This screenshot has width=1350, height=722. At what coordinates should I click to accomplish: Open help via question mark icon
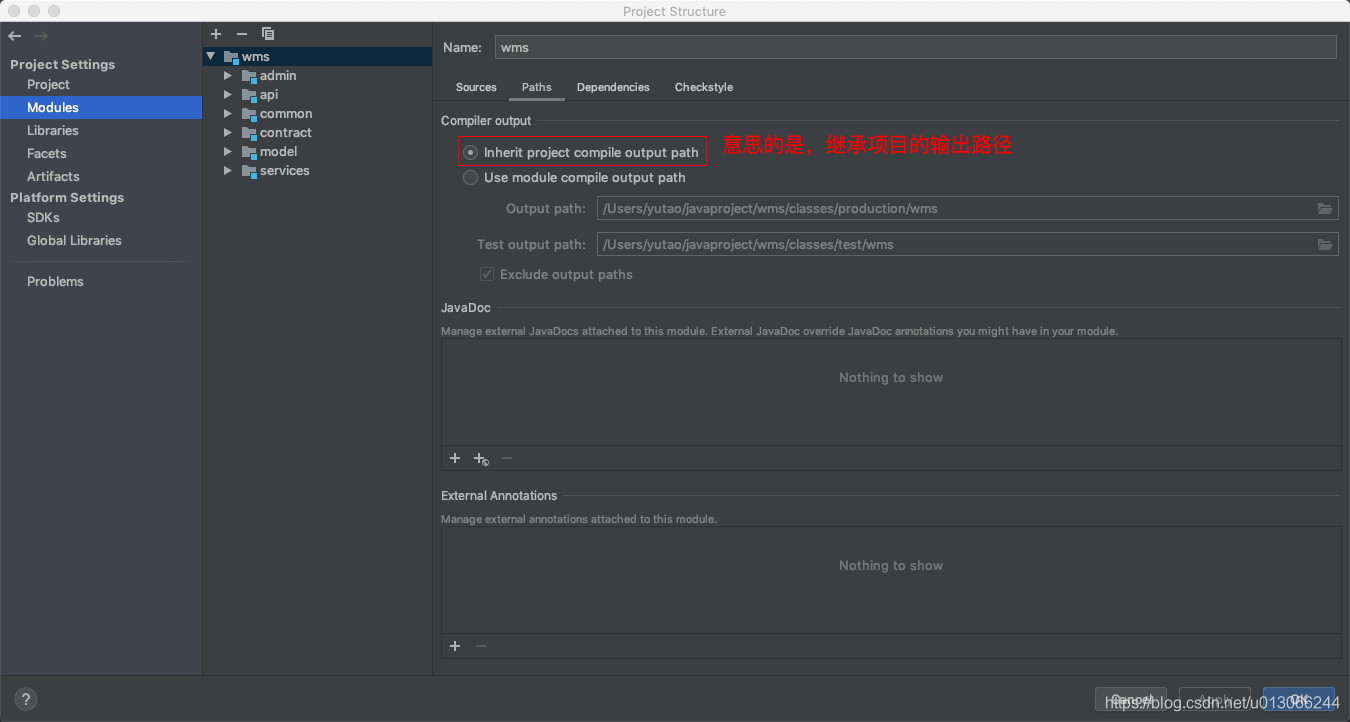point(25,698)
